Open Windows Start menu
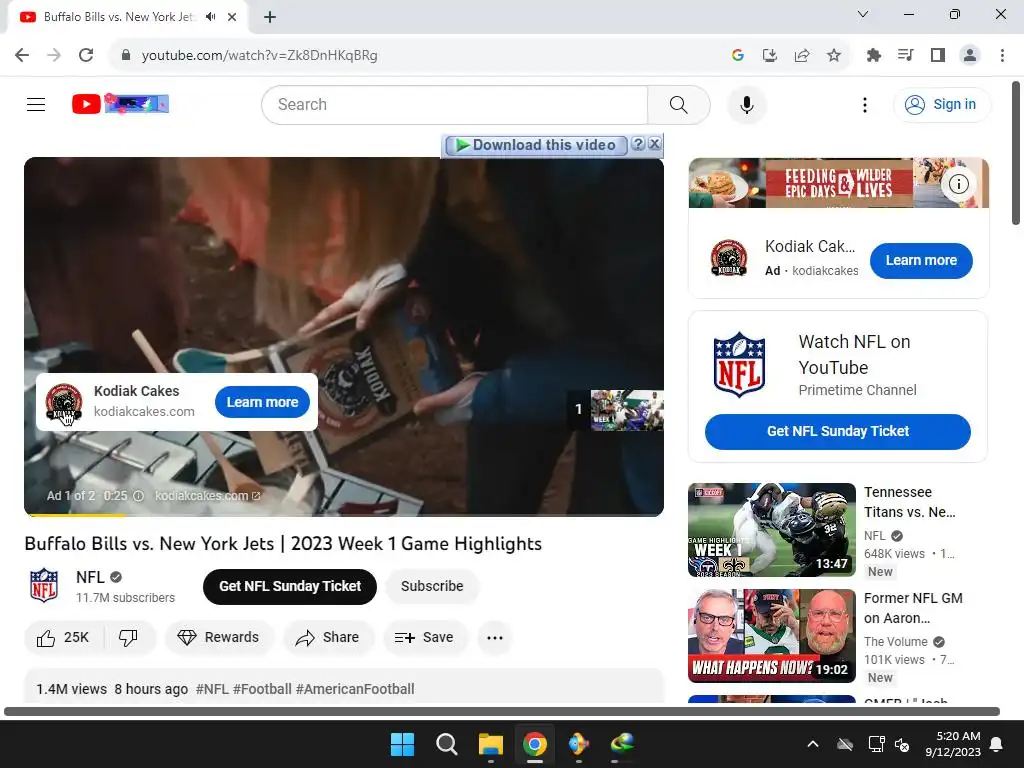The height and width of the screenshot is (768, 1024). pyautogui.click(x=402, y=744)
